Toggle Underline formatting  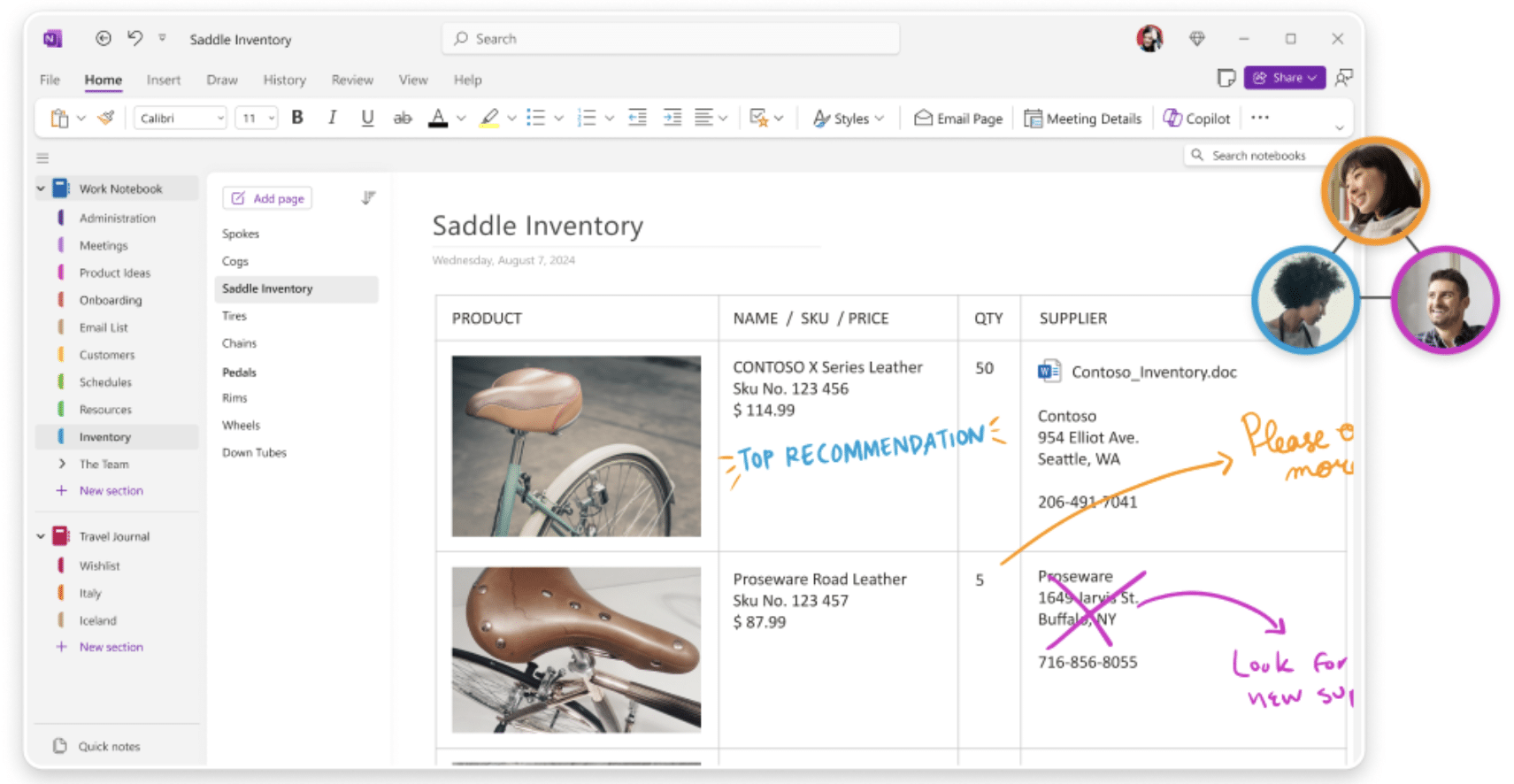[x=367, y=118]
